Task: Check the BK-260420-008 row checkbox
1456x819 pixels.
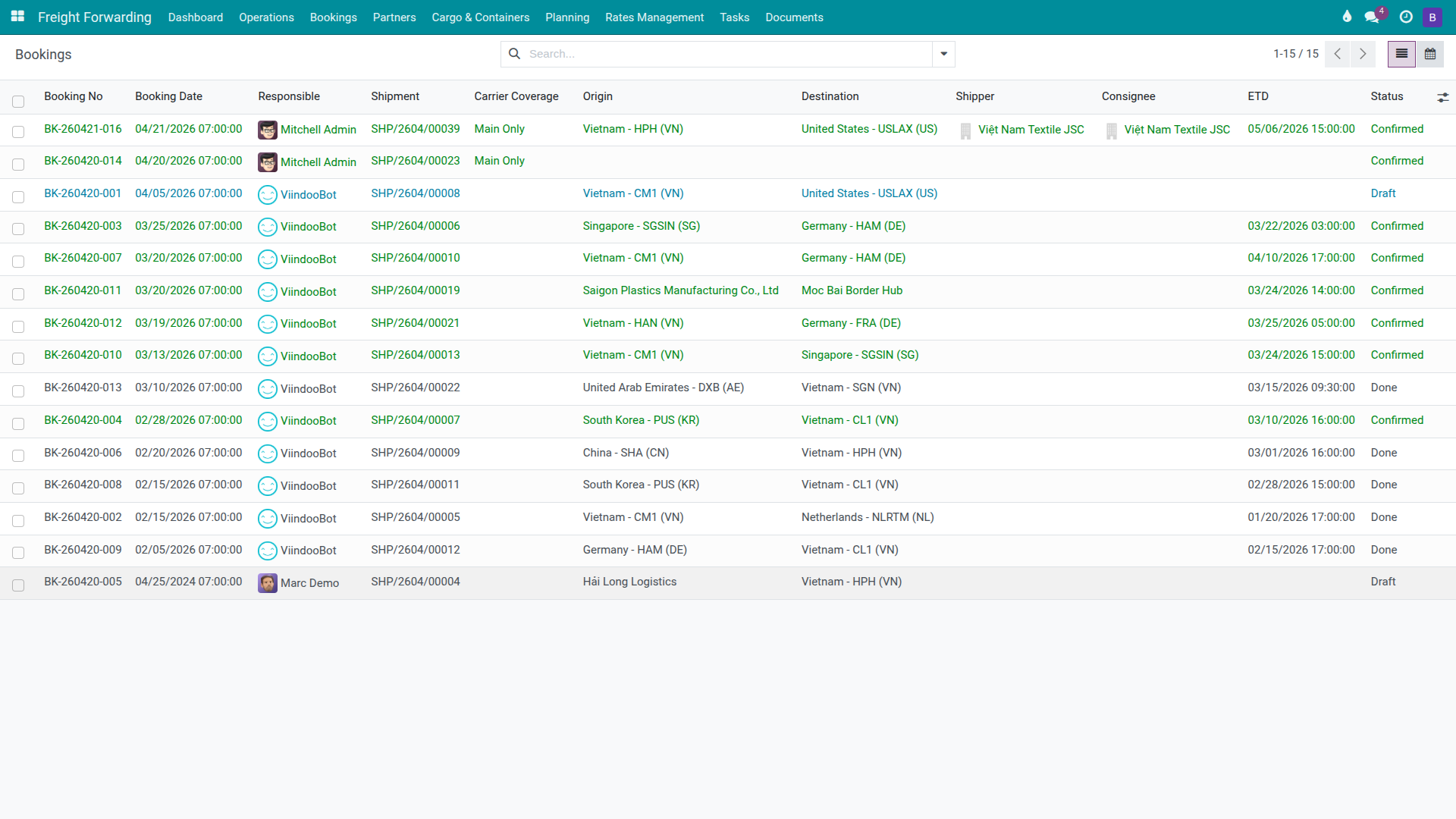Action: (x=18, y=488)
